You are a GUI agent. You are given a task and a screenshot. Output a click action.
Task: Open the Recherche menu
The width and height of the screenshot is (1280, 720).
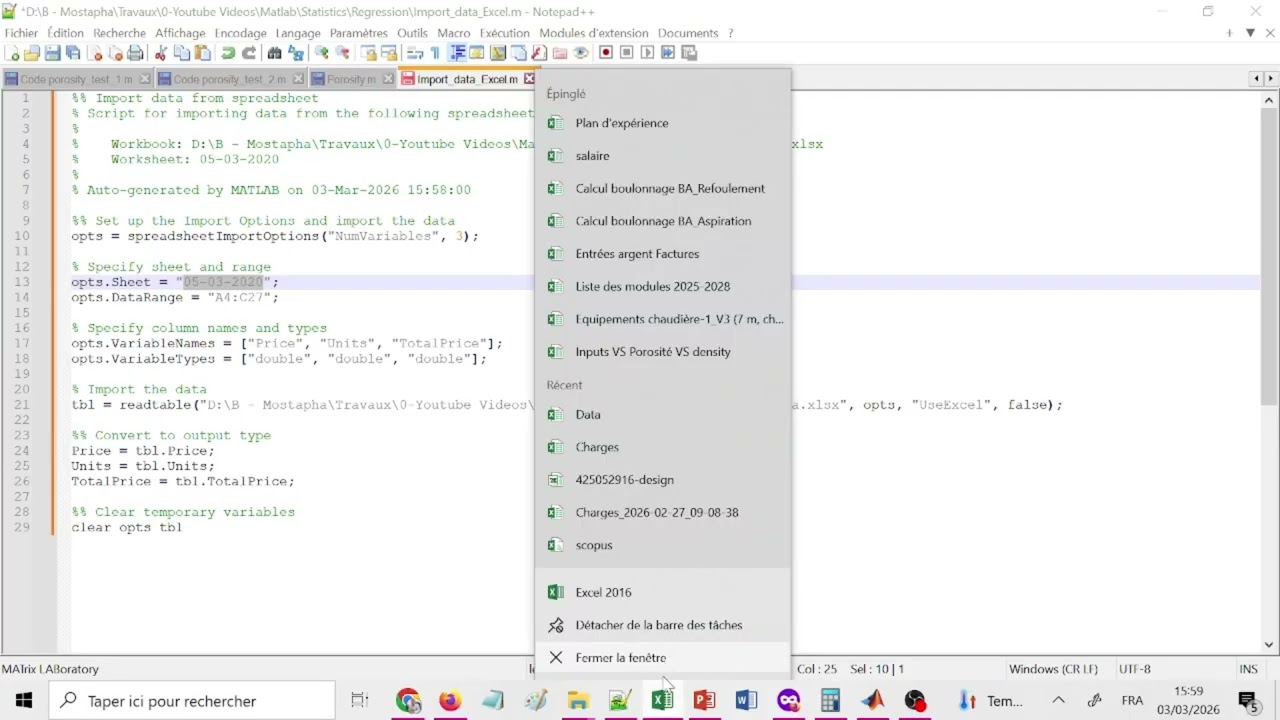pos(119,33)
